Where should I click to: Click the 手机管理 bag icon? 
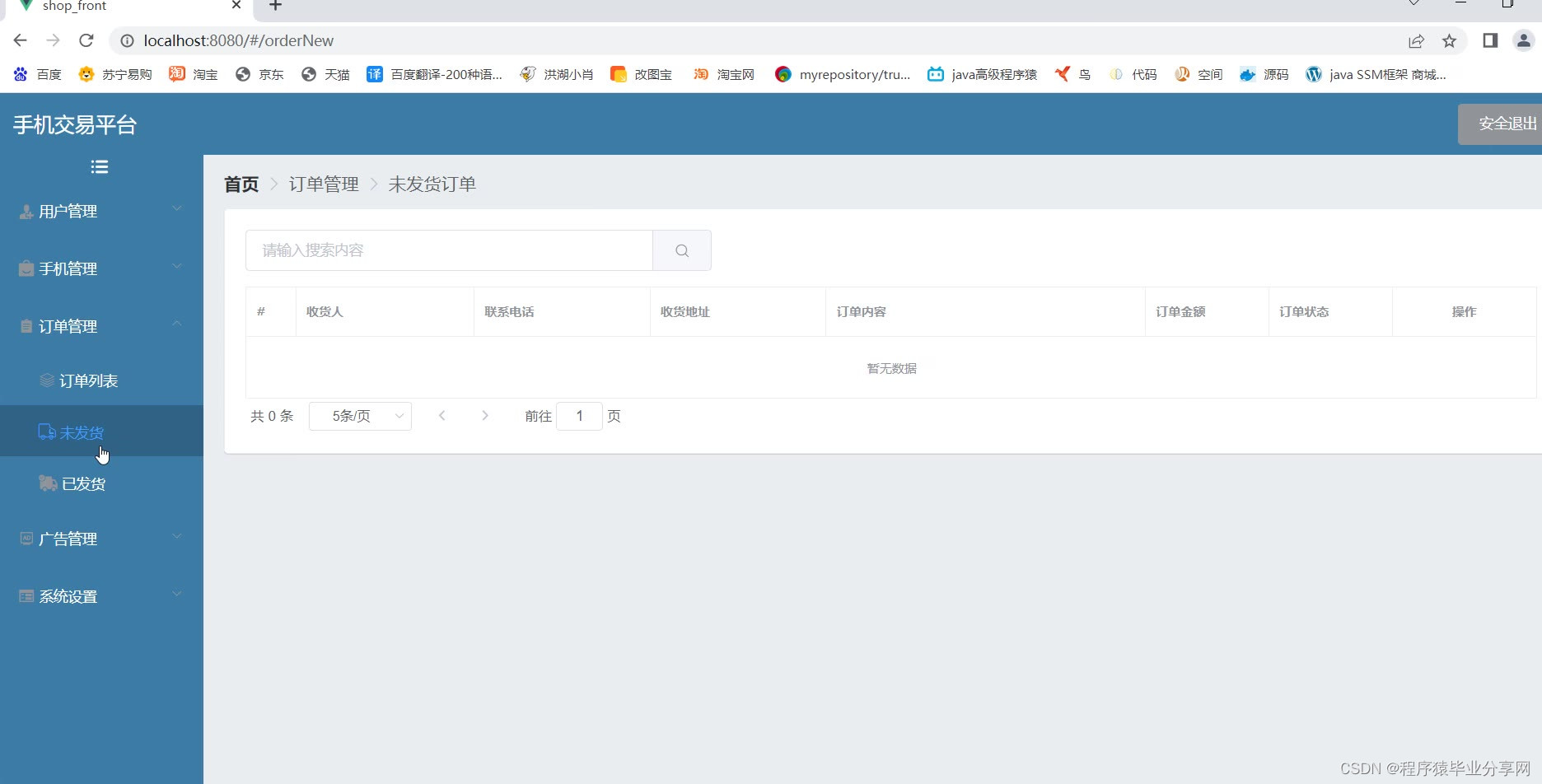26,268
